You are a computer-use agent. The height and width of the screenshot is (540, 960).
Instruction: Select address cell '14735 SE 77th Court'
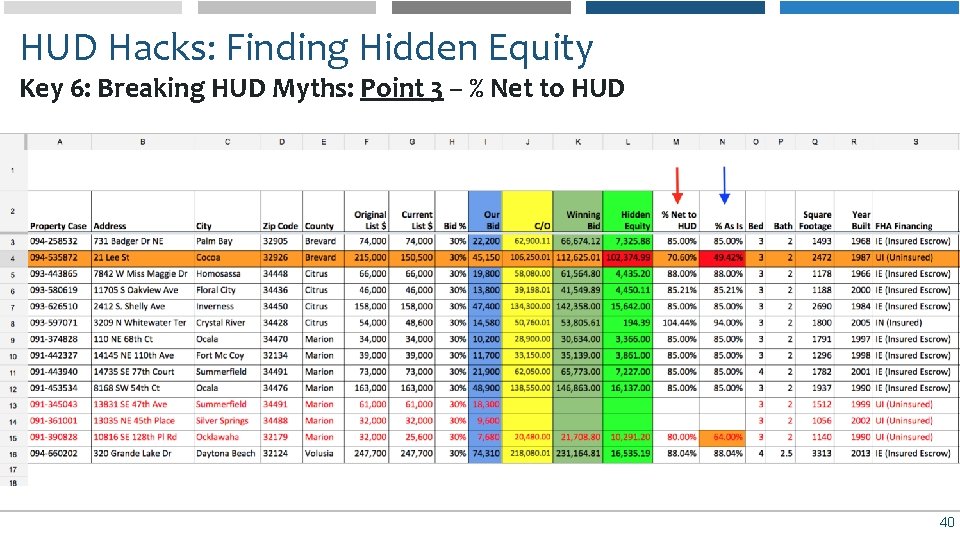coord(143,372)
